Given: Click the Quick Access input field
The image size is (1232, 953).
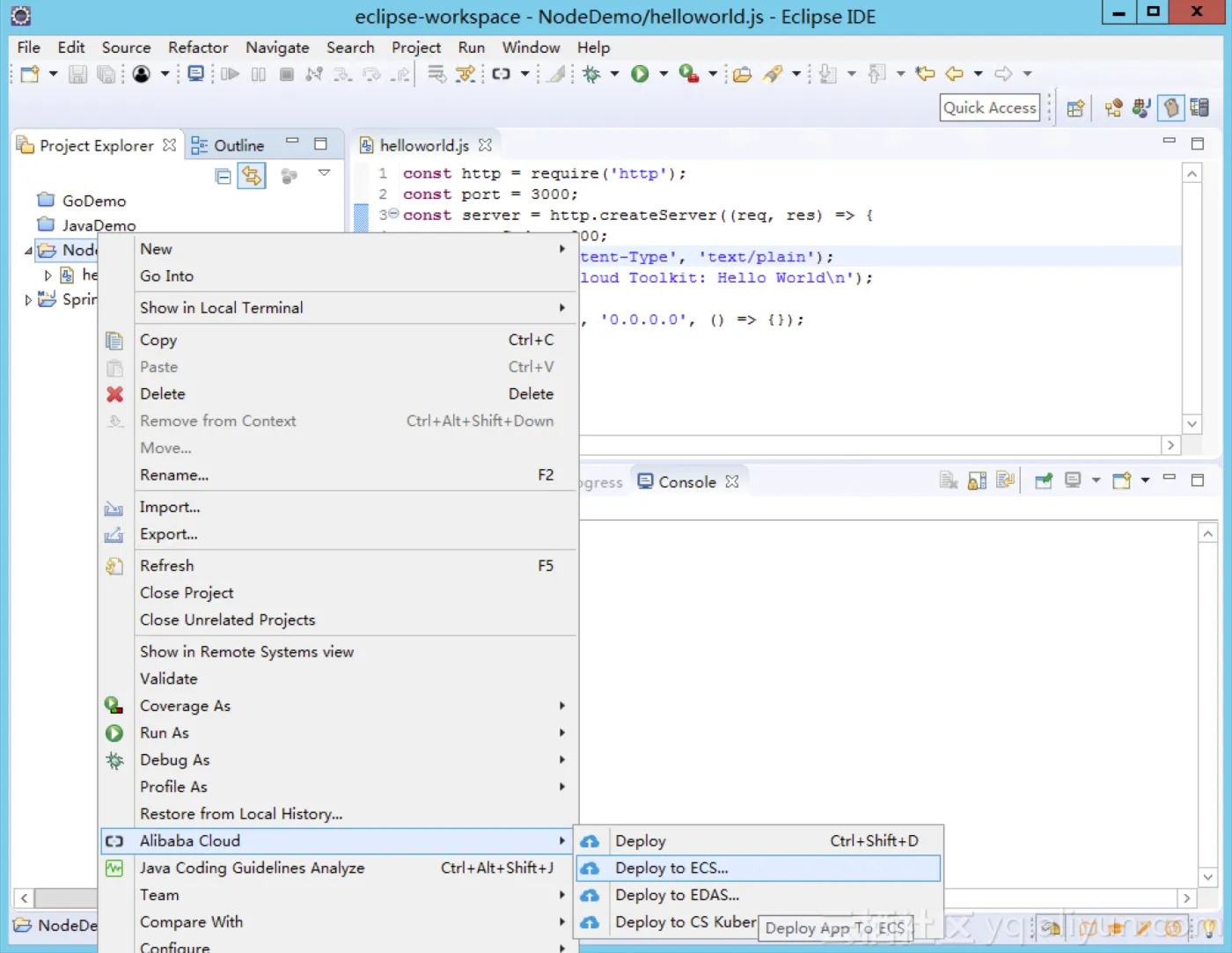Looking at the screenshot, I should [x=990, y=107].
